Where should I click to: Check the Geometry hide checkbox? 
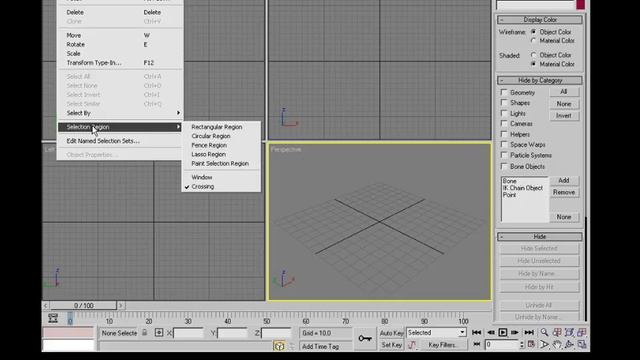pyautogui.click(x=504, y=92)
